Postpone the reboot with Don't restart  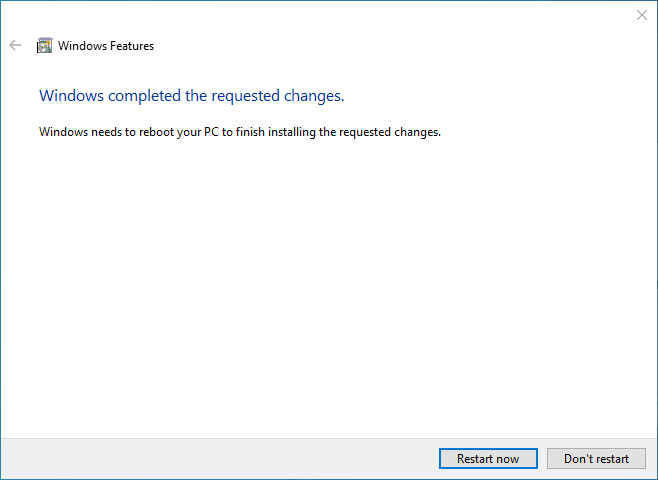tap(596, 459)
